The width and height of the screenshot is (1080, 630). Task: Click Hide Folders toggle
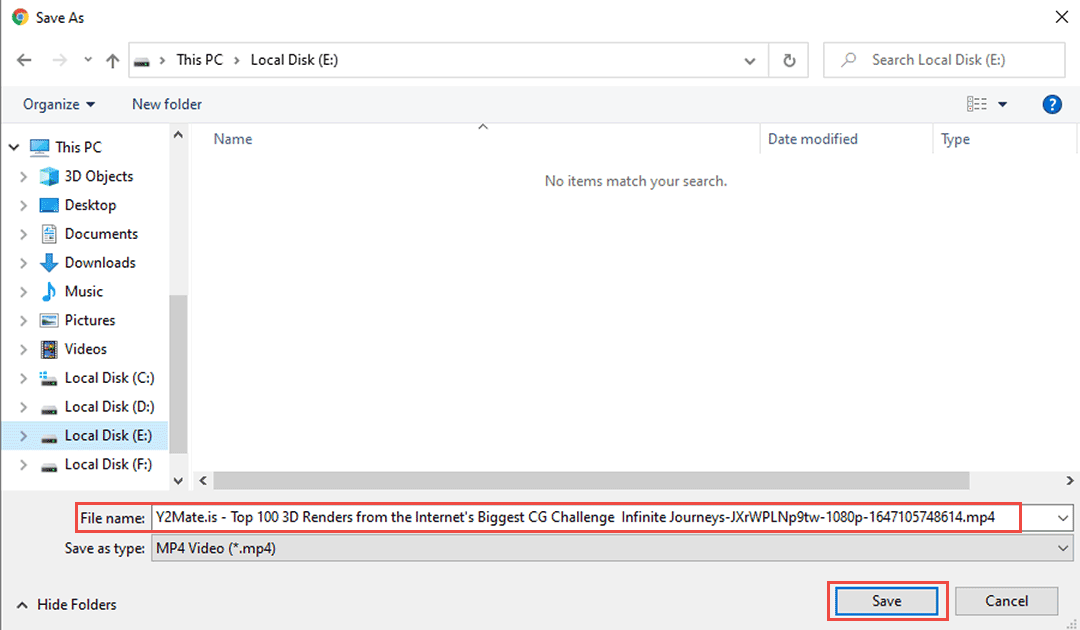click(x=66, y=605)
